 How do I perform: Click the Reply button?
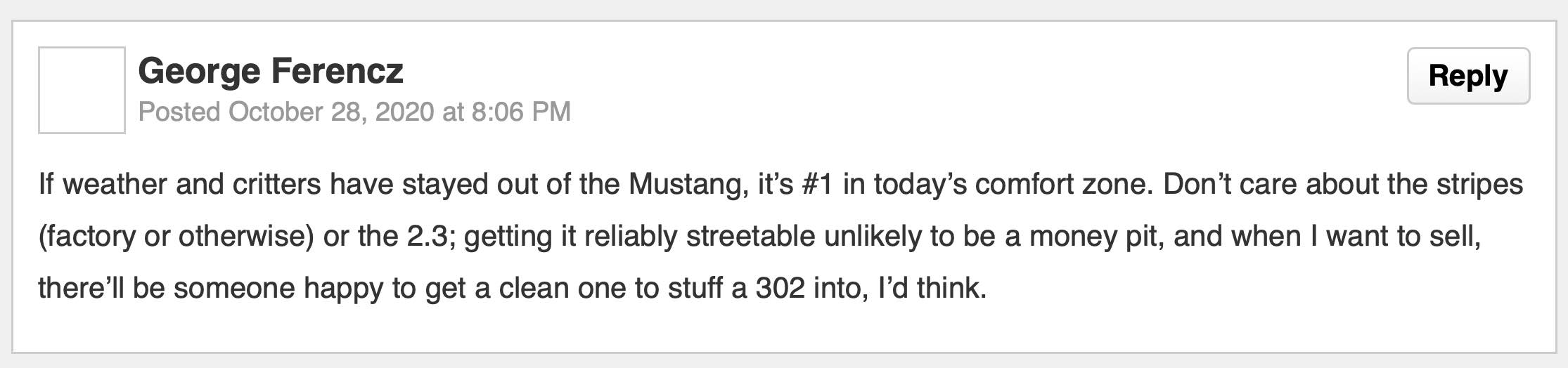pyautogui.click(x=1468, y=76)
